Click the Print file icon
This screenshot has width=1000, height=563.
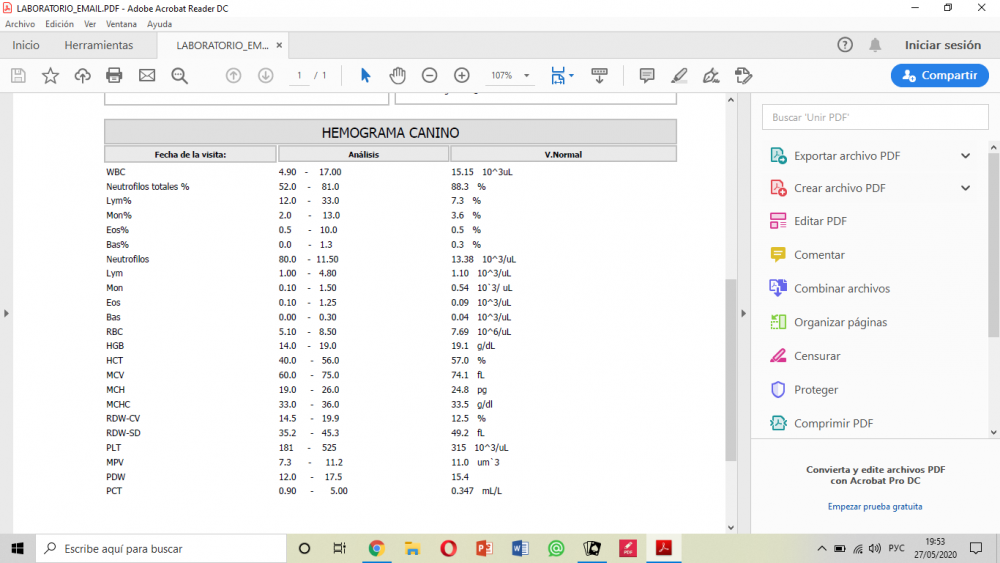pyautogui.click(x=114, y=75)
